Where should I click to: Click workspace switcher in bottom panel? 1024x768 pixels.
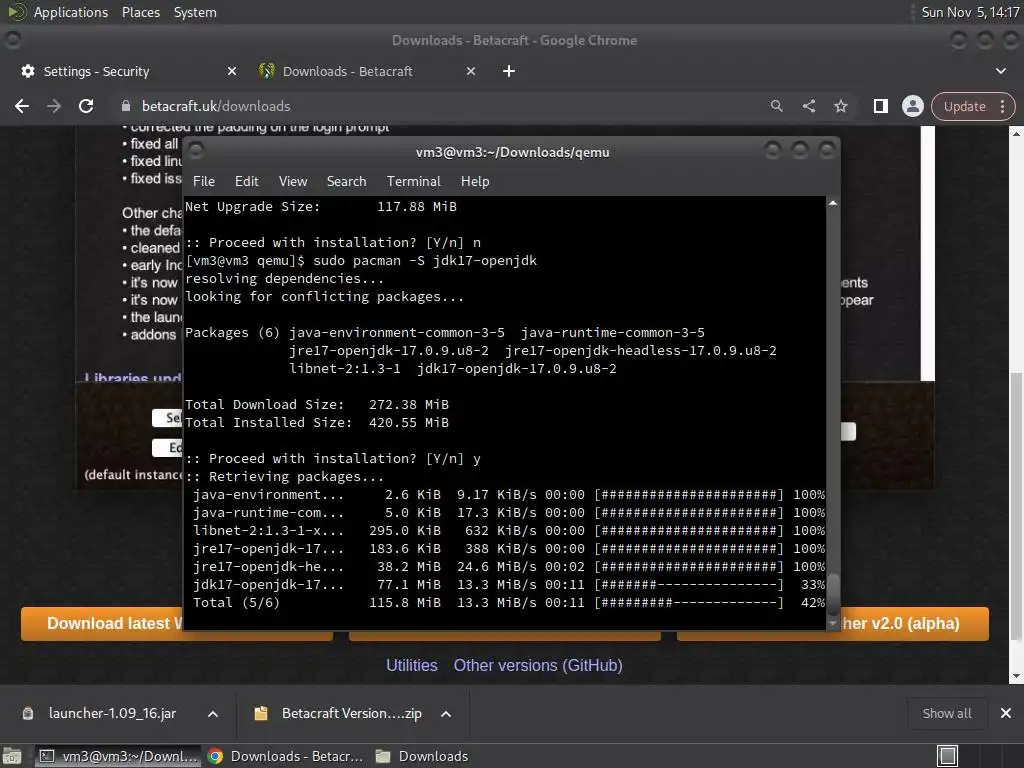(947, 756)
